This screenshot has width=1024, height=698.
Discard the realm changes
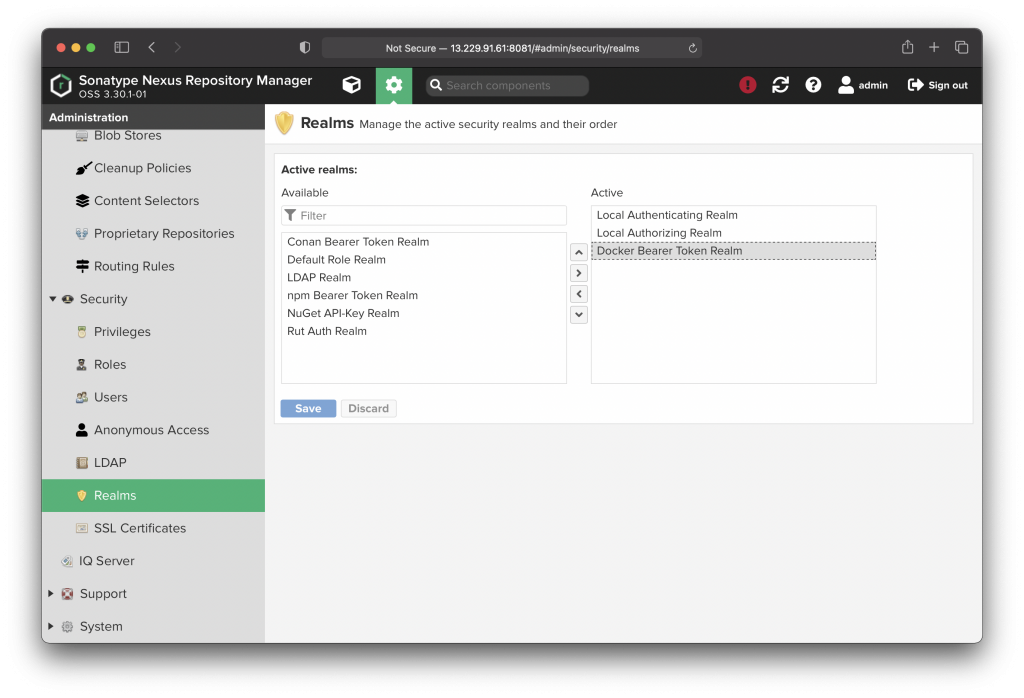[x=368, y=408]
